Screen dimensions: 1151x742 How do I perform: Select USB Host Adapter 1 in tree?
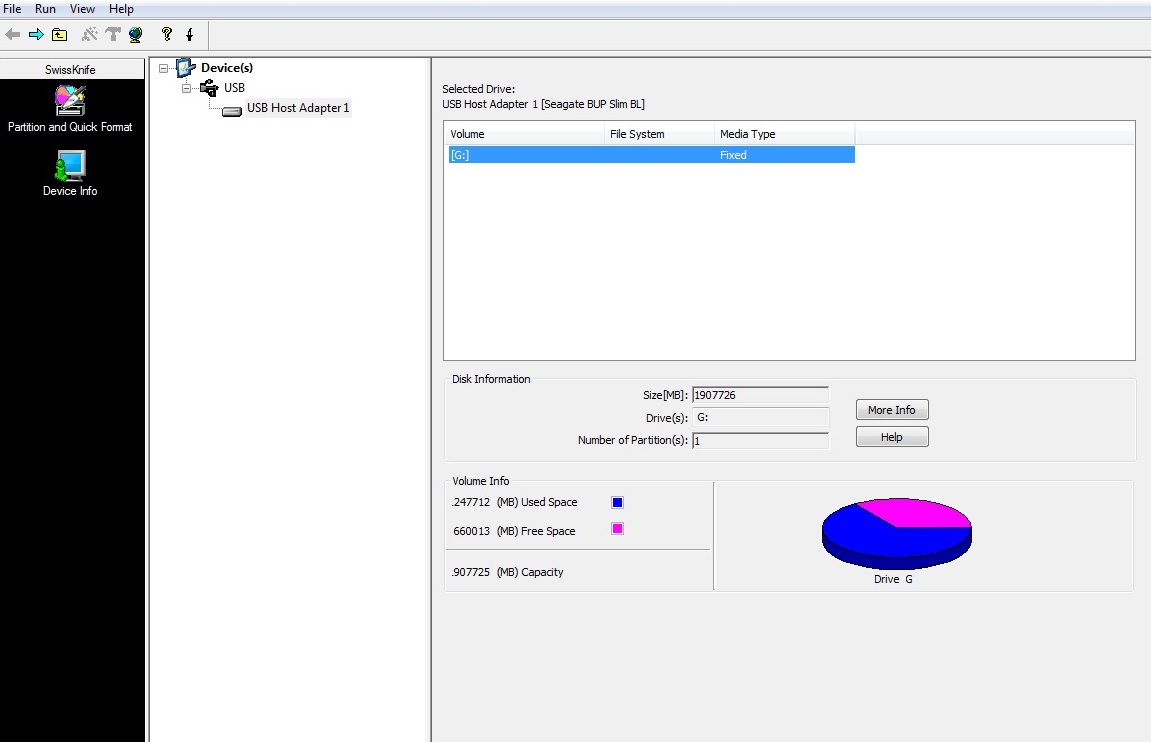297,108
